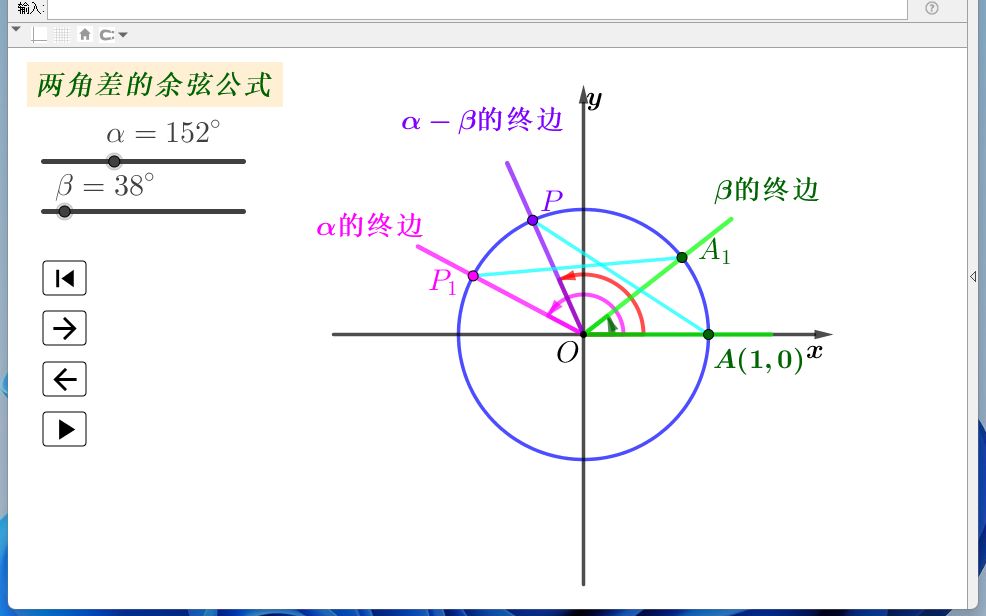Image resolution: width=986 pixels, height=616 pixels.
Task: Move the α angle slider handle
Action: pyautogui.click(x=114, y=161)
